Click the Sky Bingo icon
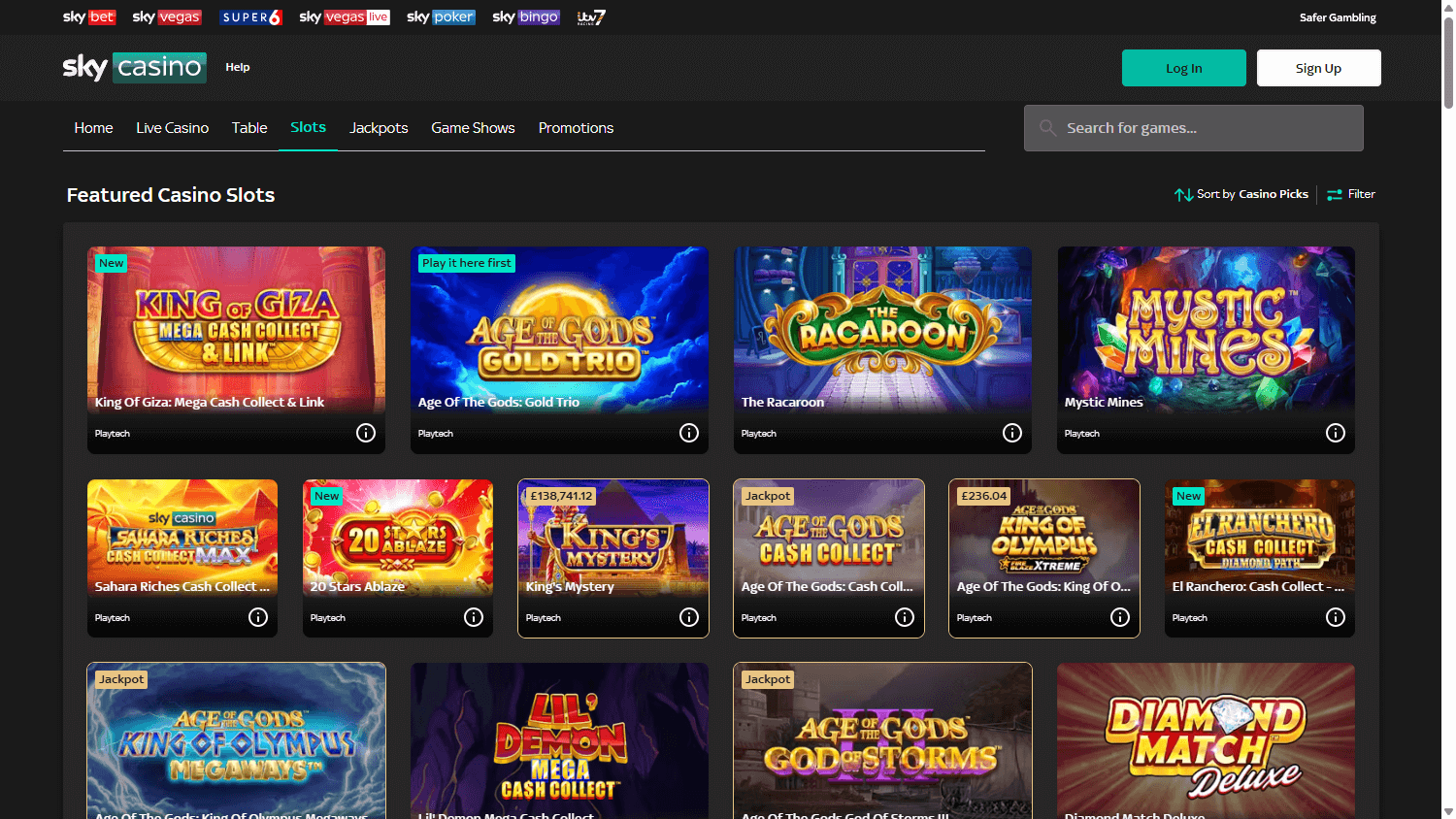Viewport: 1456px width, 819px height. (525, 16)
